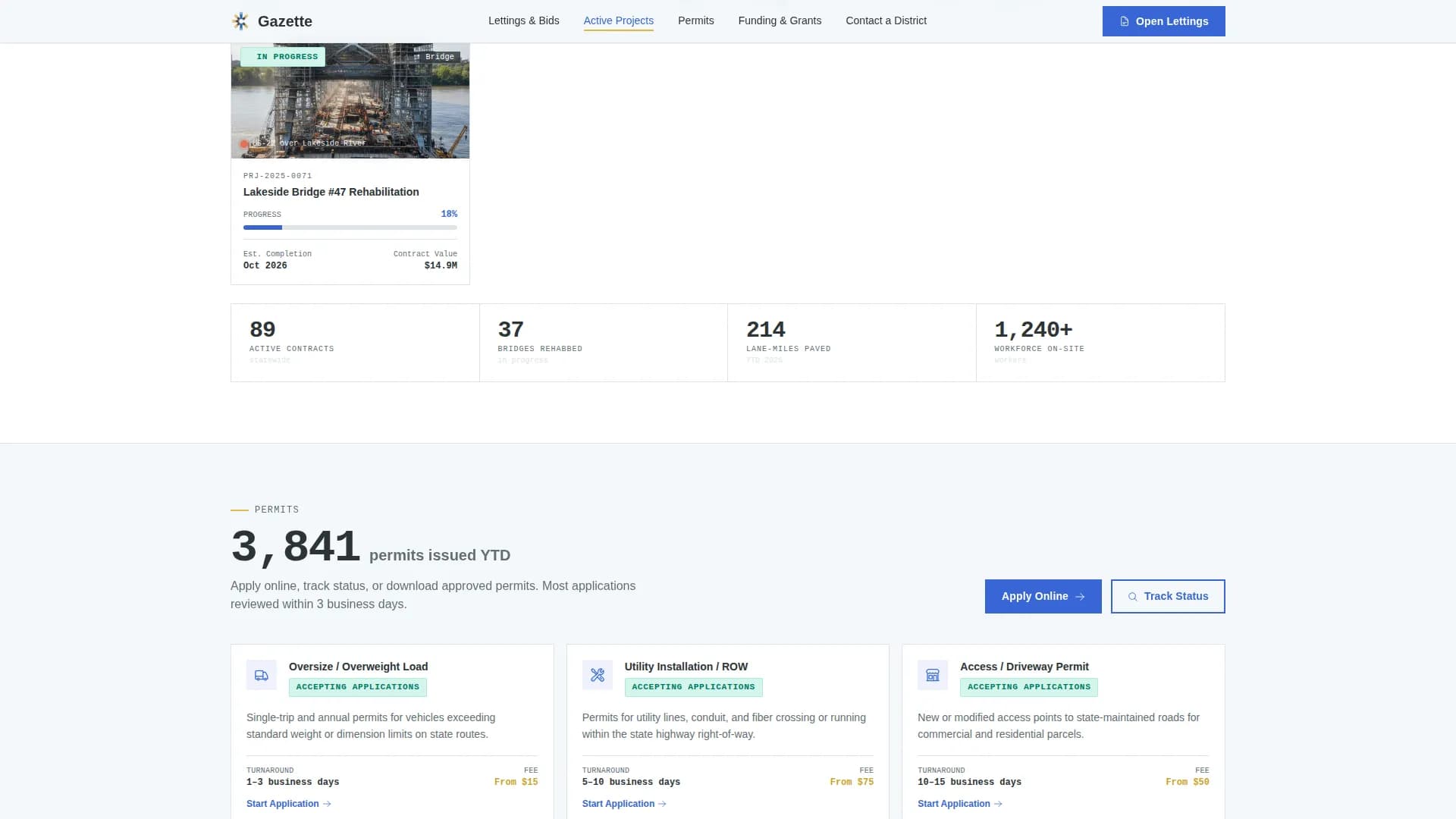Select the Utility Installation tools icon
Screen dimensions: 1456x819
coord(598,675)
